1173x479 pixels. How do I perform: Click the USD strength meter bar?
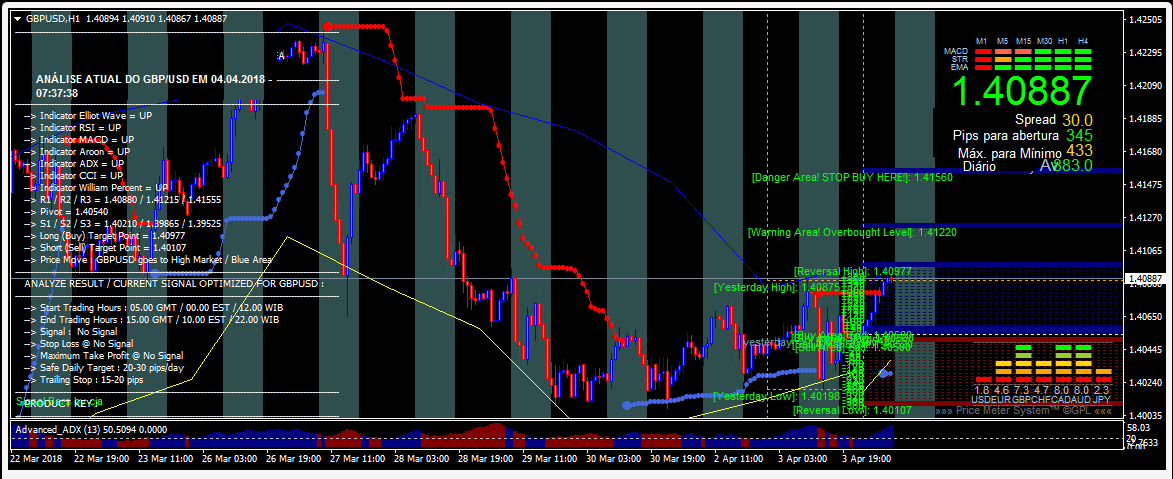pos(982,379)
